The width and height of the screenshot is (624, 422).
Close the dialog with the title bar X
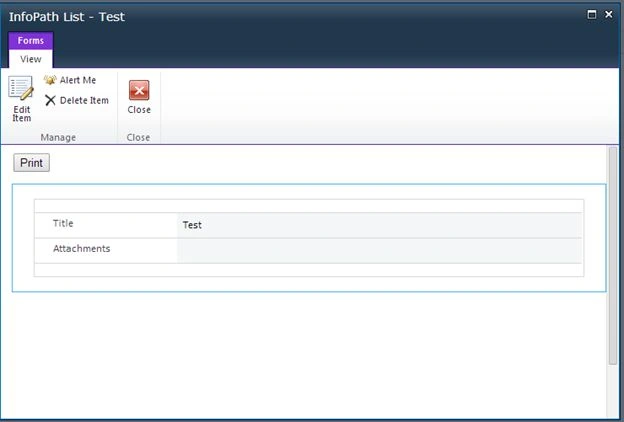(x=609, y=14)
